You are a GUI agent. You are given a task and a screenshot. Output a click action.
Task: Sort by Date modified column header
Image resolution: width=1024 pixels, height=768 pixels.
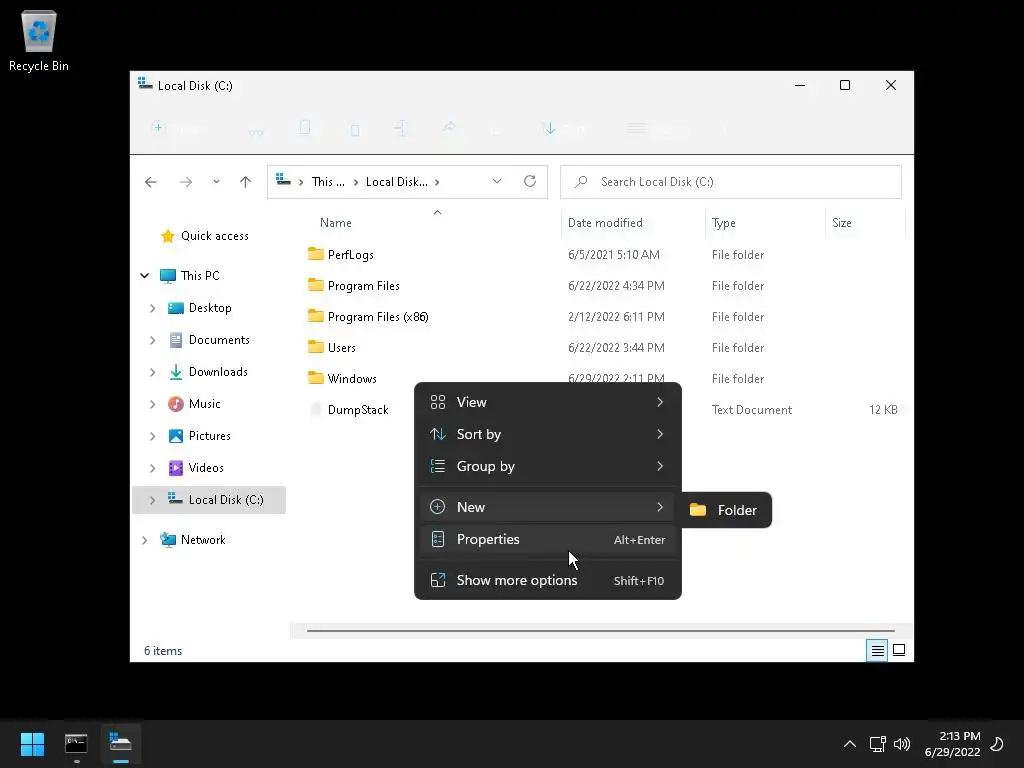[x=605, y=223]
